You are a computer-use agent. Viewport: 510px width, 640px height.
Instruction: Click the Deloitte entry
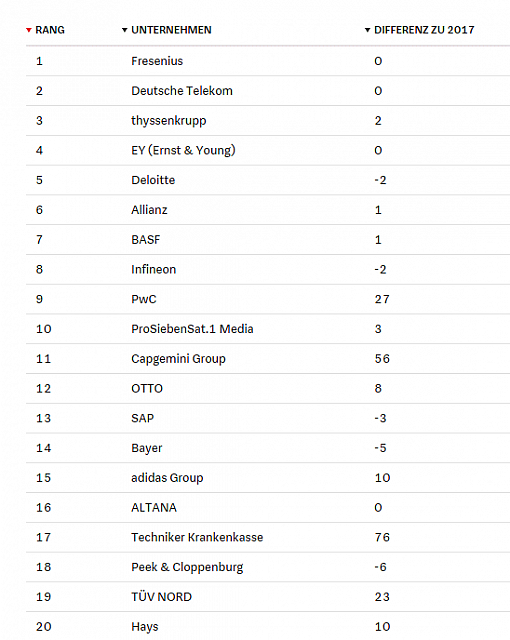coord(153,180)
